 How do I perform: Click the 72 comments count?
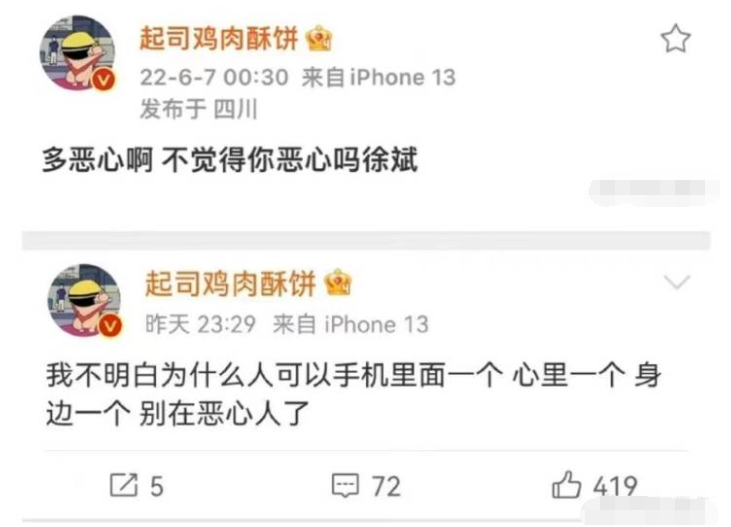(x=386, y=486)
